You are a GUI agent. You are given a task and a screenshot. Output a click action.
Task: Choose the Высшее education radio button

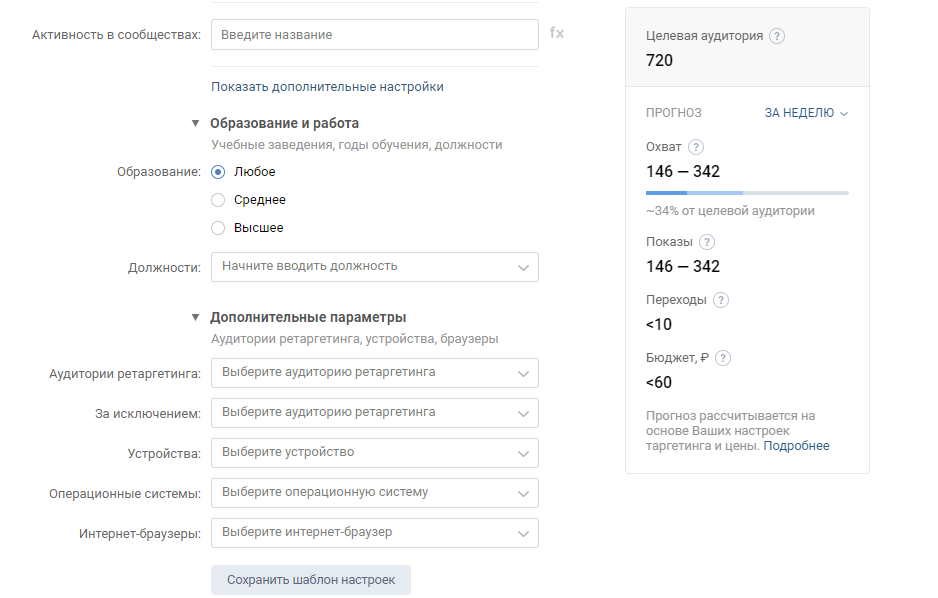pyautogui.click(x=218, y=228)
